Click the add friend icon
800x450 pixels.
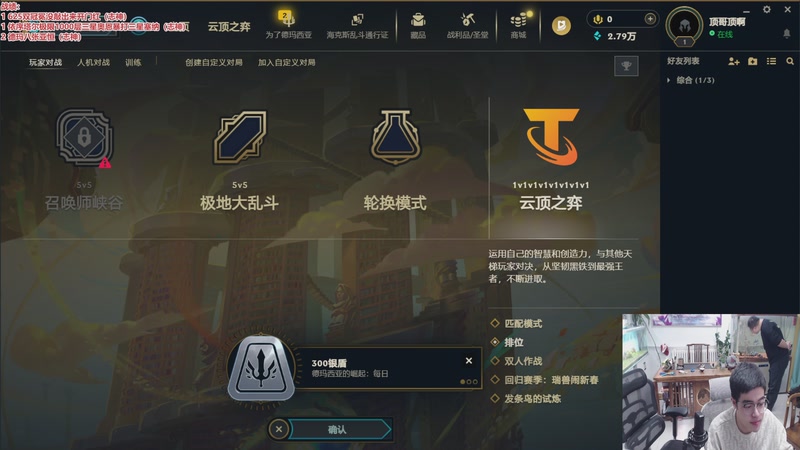click(734, 61)
